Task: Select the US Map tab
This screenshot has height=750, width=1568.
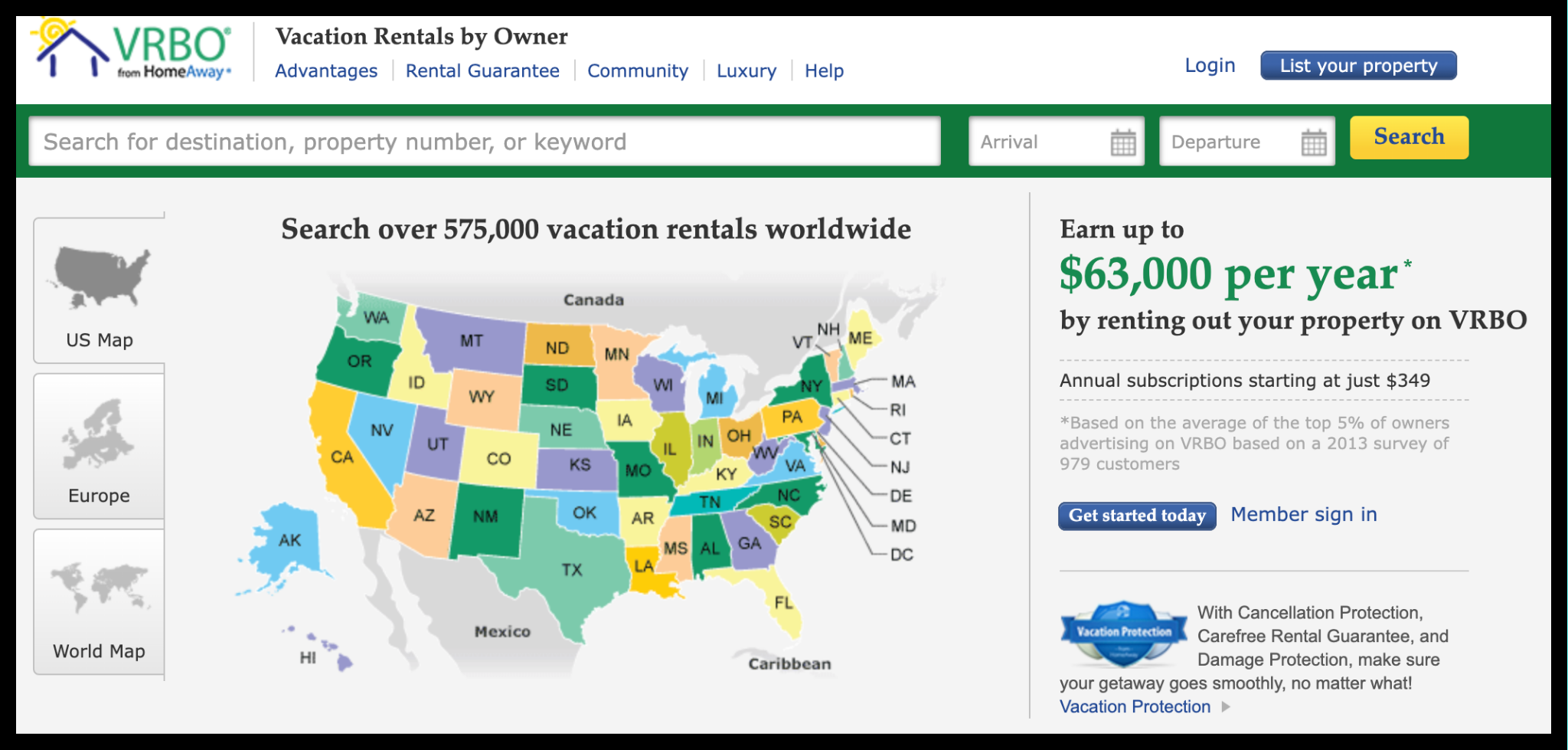Action: pos(100,291)
